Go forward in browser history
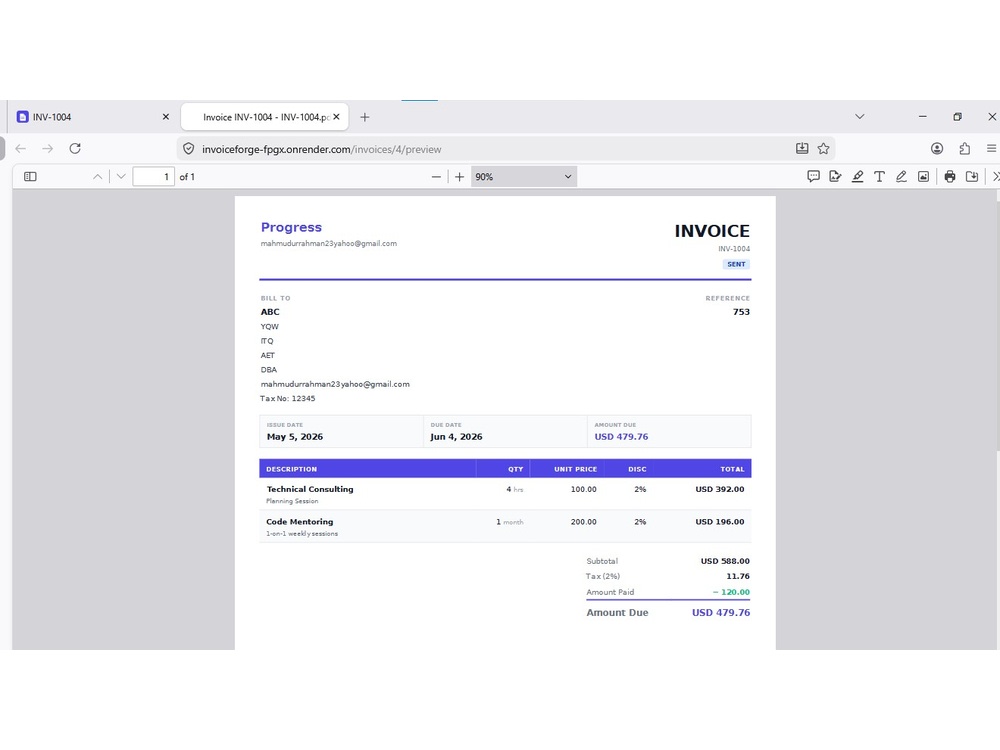The height and width of the screenshot is (750, 1000). pos(48,149)
